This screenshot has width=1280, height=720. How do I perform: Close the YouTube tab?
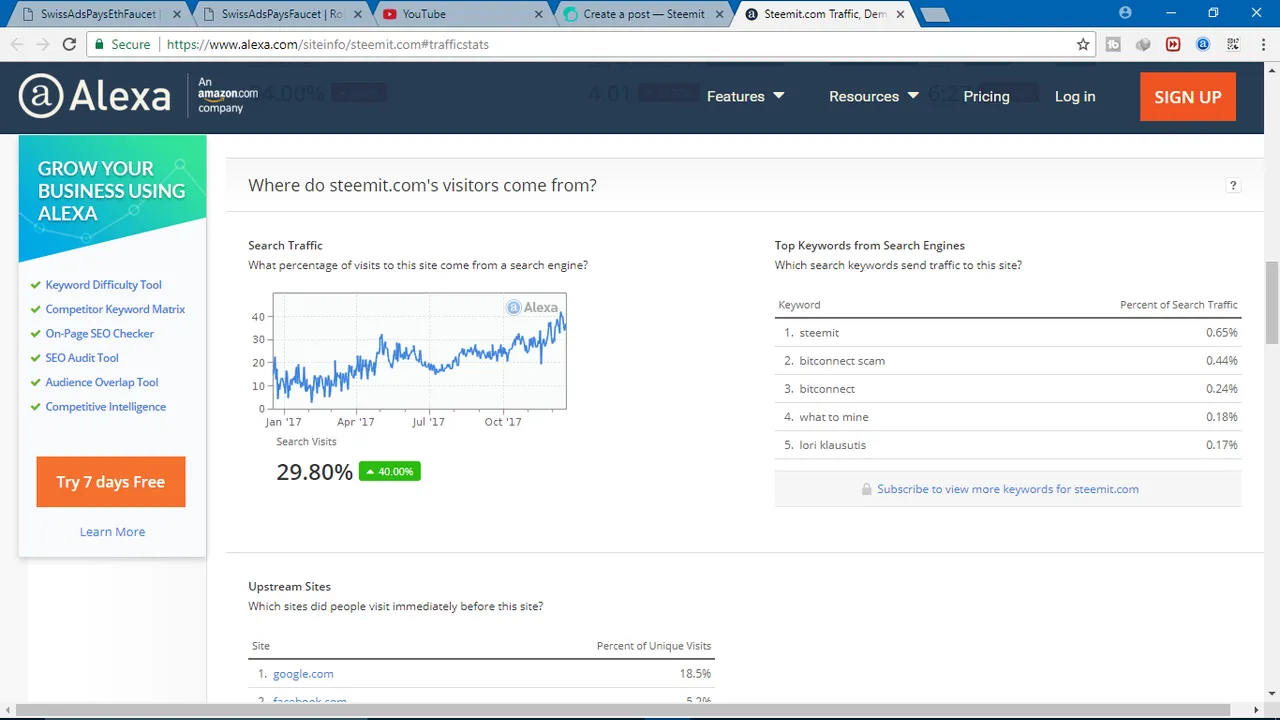(538, 15)
